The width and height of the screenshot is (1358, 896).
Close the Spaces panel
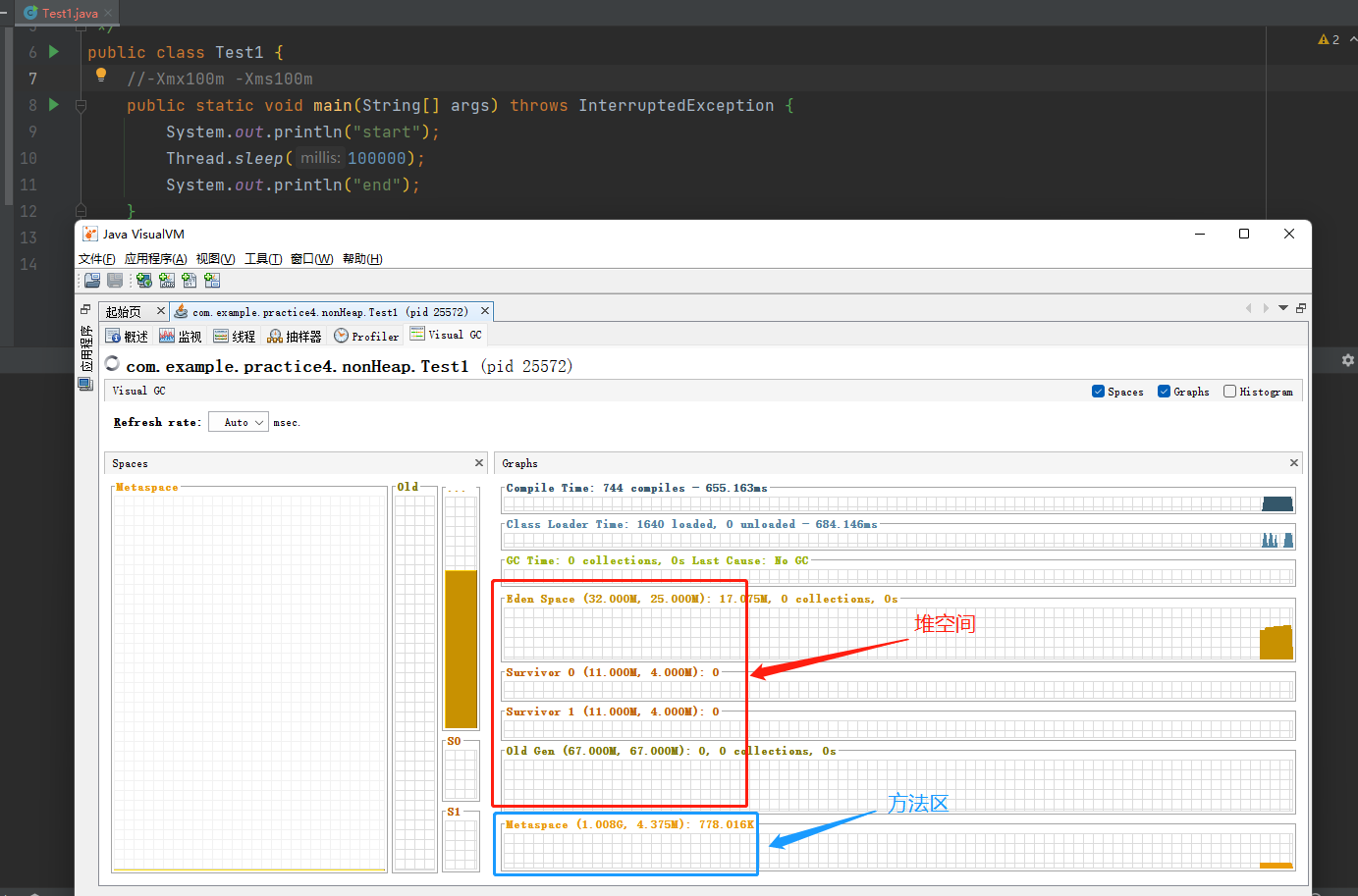click(x=479, y=463)
